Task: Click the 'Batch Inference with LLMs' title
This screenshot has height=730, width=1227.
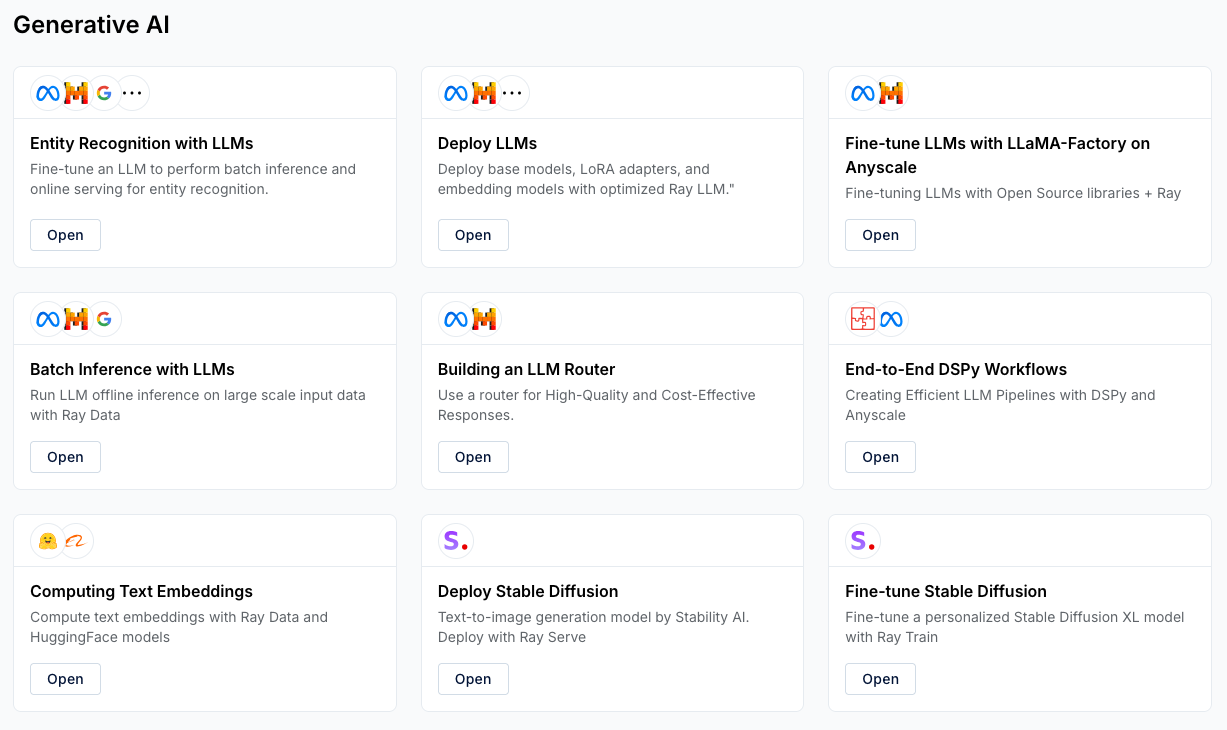Action: coord(132,370)
